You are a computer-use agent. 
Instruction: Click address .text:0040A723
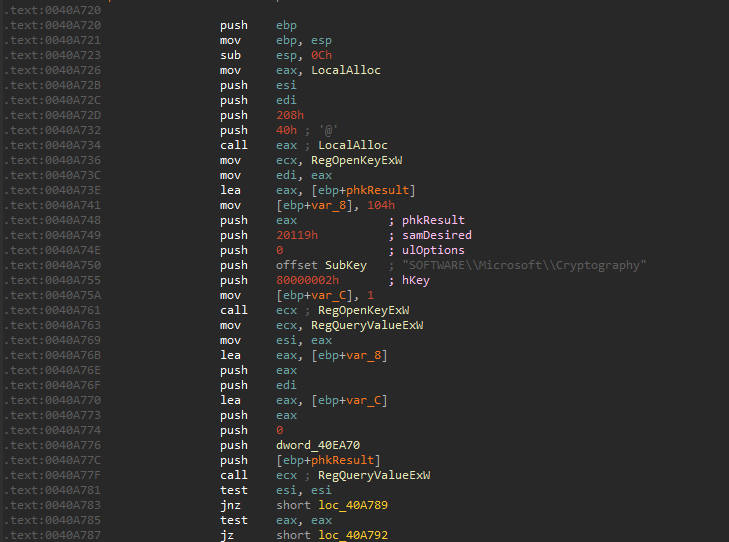coord(52,55)
